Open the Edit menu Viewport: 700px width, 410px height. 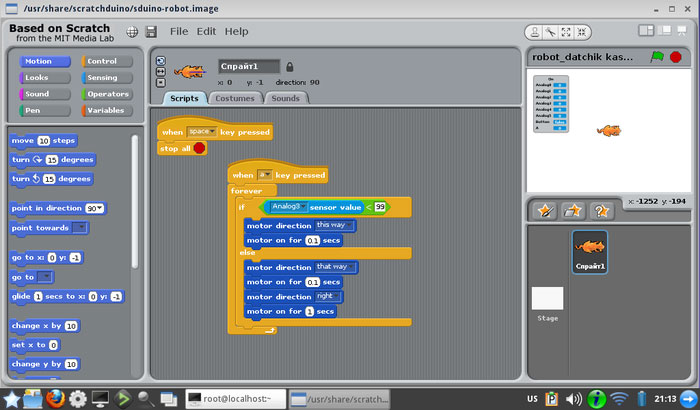click(206, 32)
